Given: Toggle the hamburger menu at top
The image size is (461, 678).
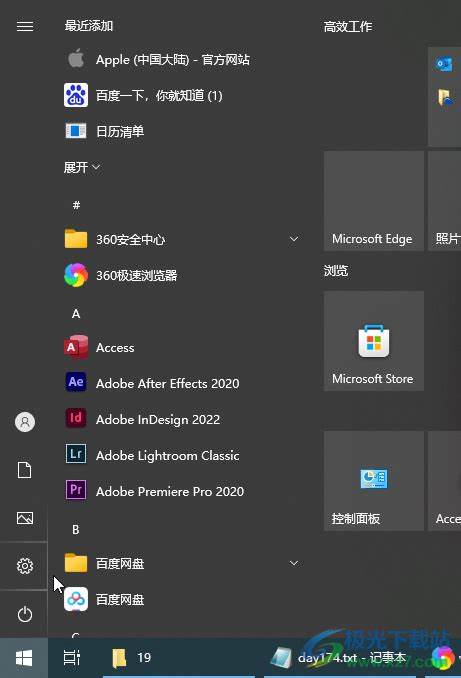Looking at the screenshot, I should [x=25, y=26].
